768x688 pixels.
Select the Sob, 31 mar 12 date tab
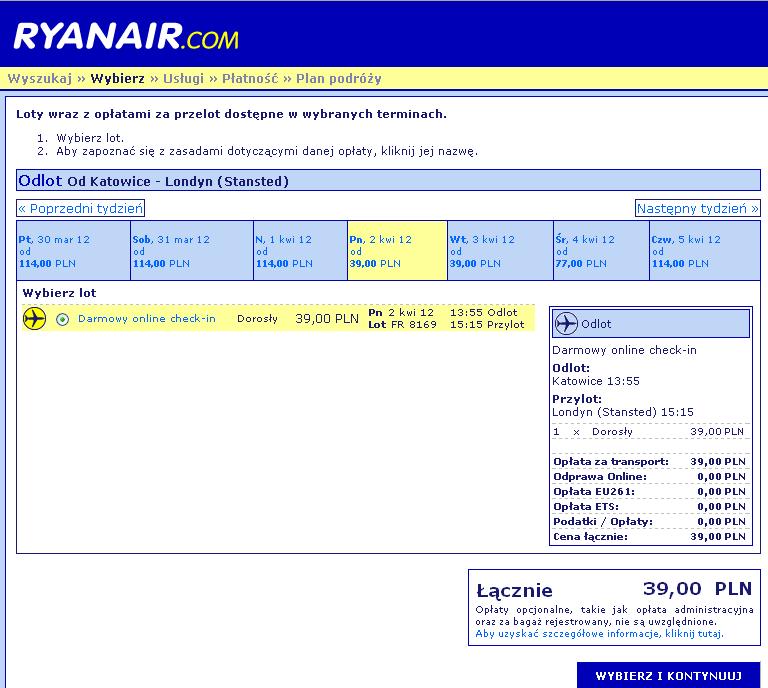(192, 251)
